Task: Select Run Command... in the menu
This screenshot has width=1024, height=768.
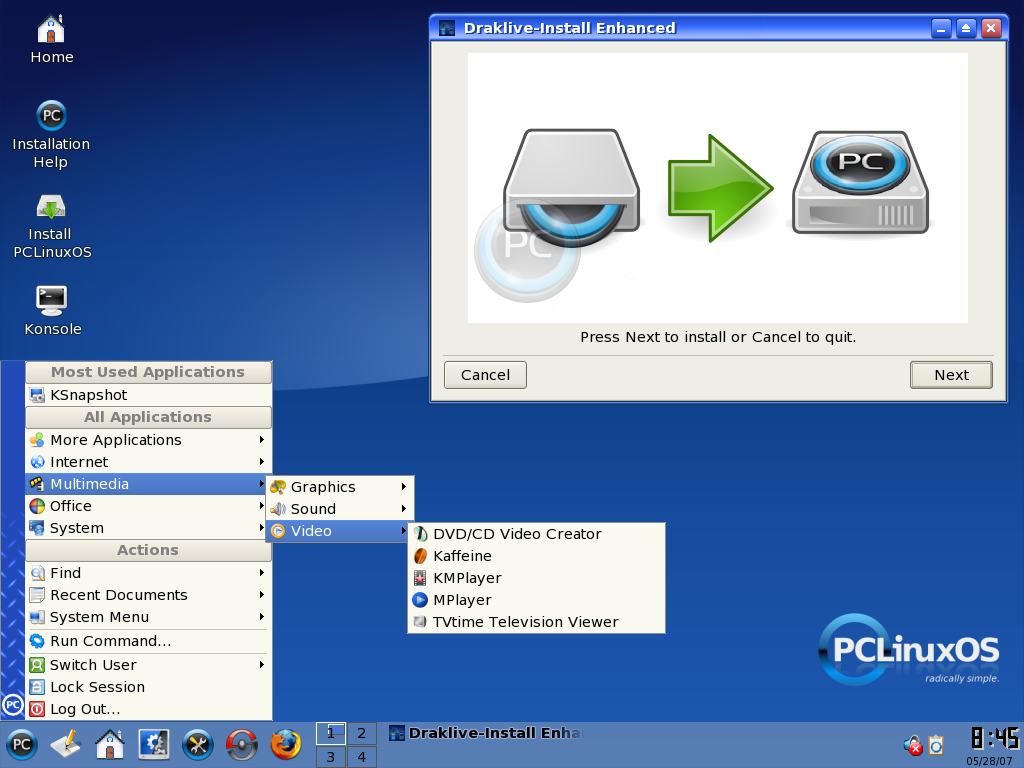Action: pyautogui.click(x=148, y=641)
